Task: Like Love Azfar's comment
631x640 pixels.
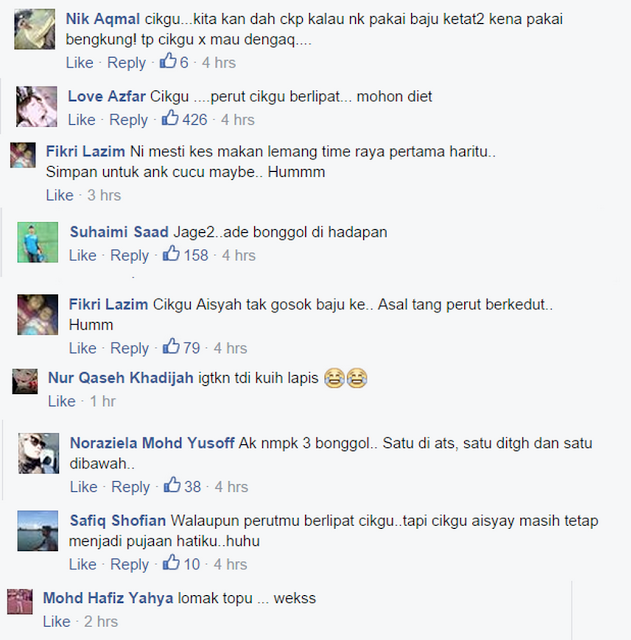Action: point(81,120)
